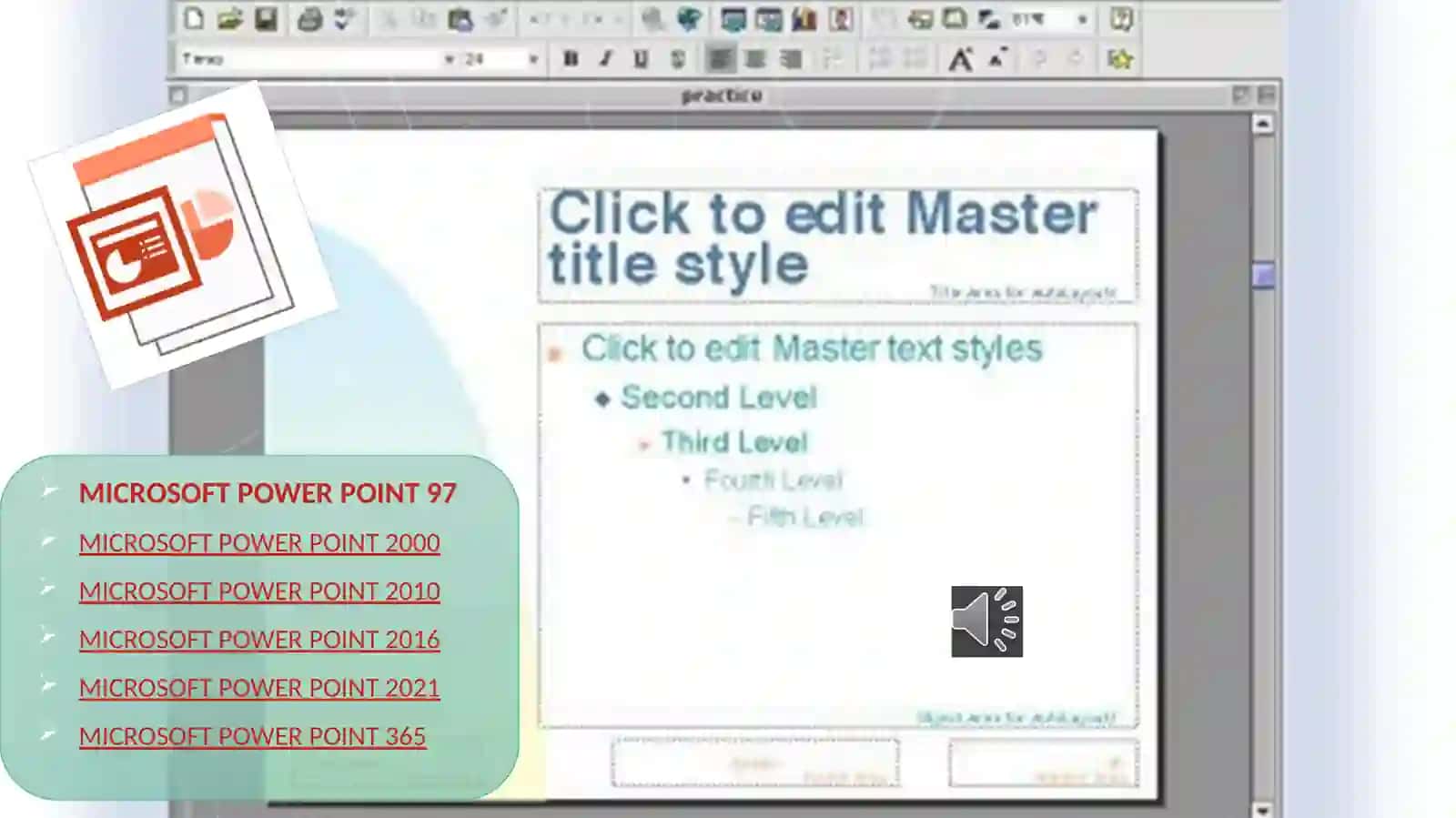
Task: Insert clip art using the portrait icon
Action: click(841, 18)
